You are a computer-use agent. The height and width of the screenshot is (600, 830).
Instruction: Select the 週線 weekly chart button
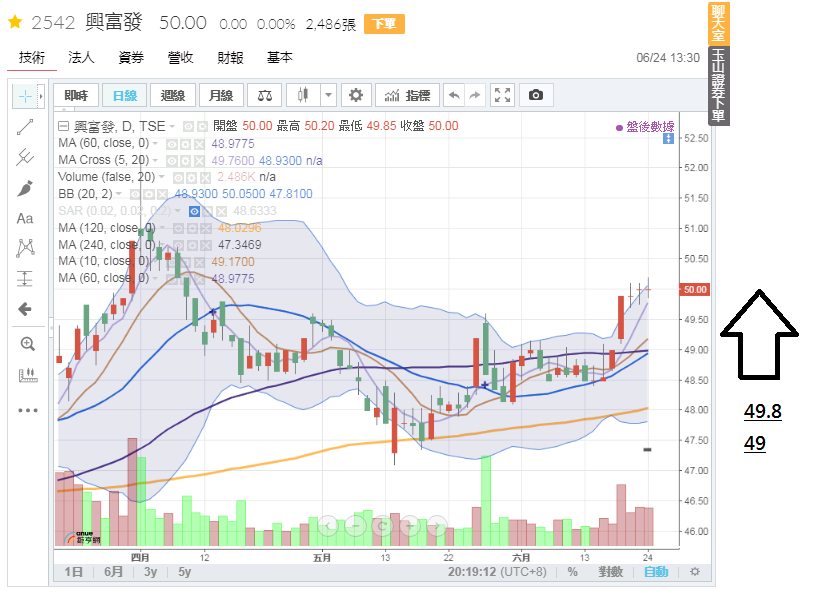point(173,95)
